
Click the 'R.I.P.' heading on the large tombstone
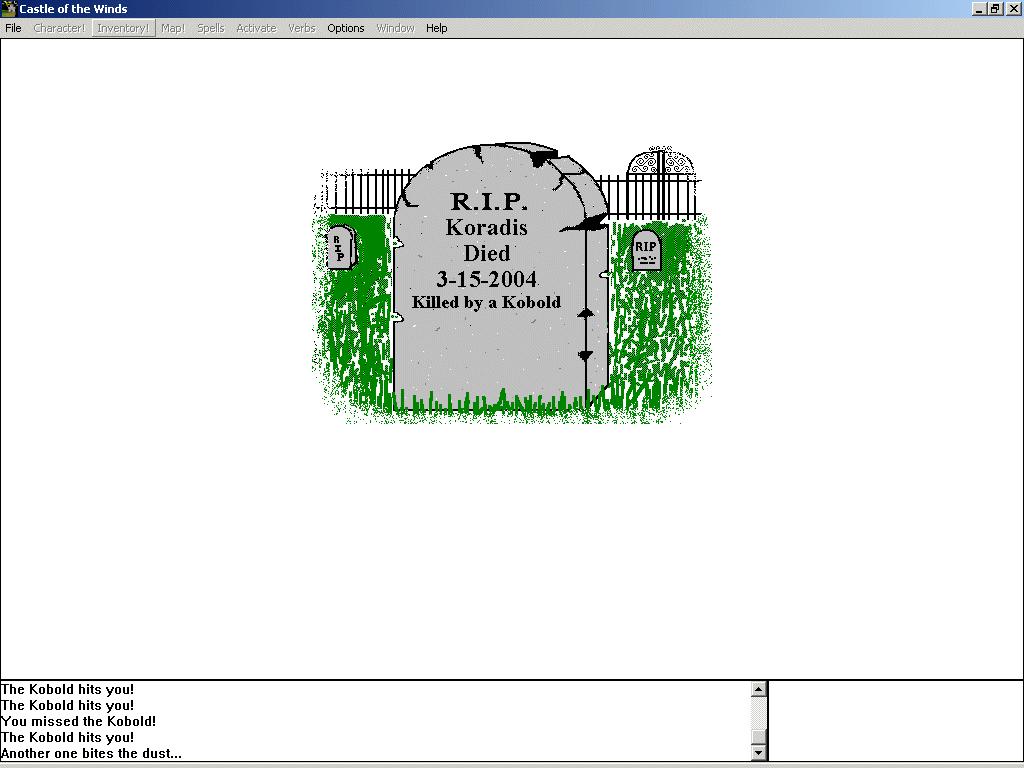tap(488, 200)
